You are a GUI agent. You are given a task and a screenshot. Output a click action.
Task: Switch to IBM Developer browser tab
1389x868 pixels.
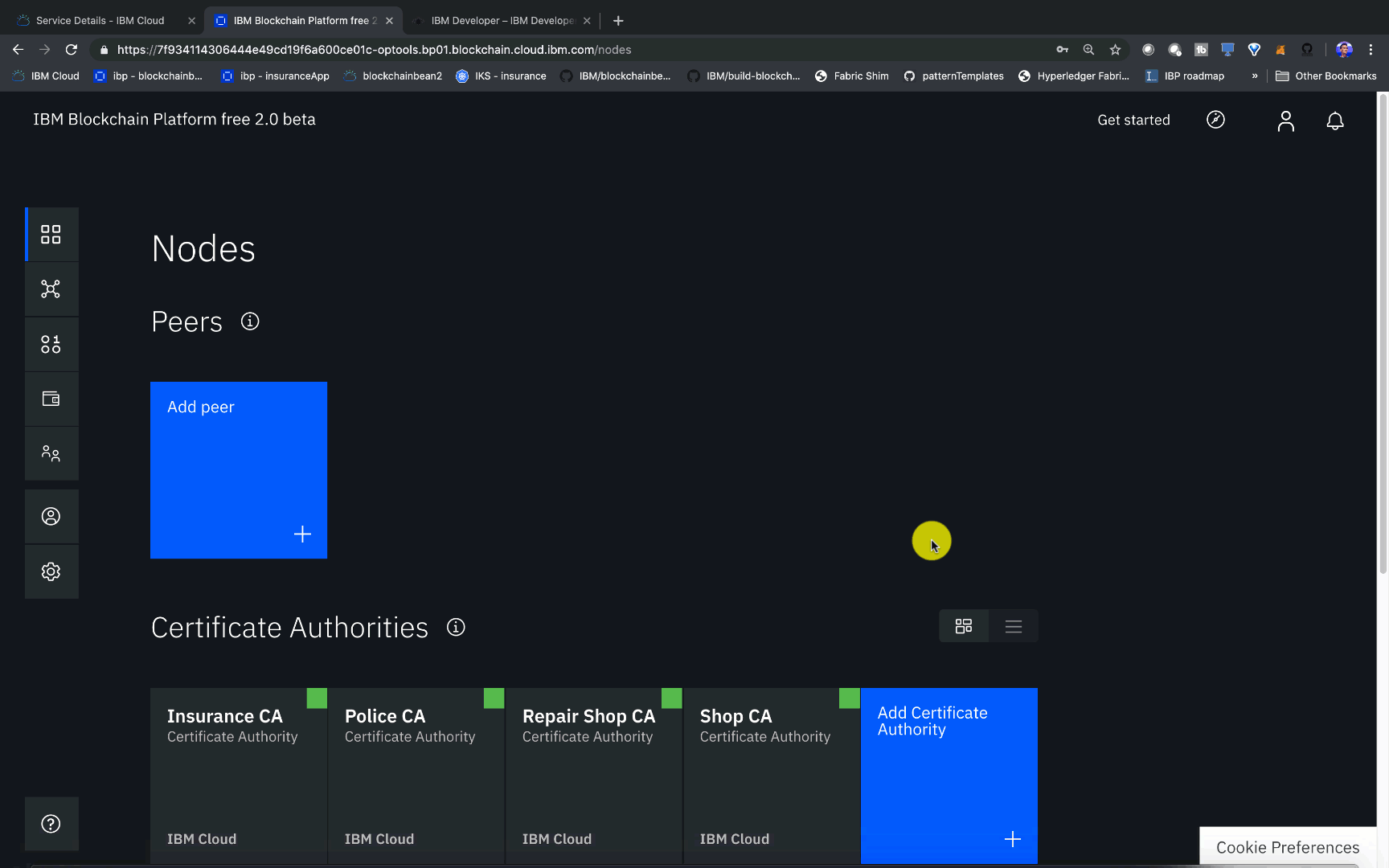point(503,20)
